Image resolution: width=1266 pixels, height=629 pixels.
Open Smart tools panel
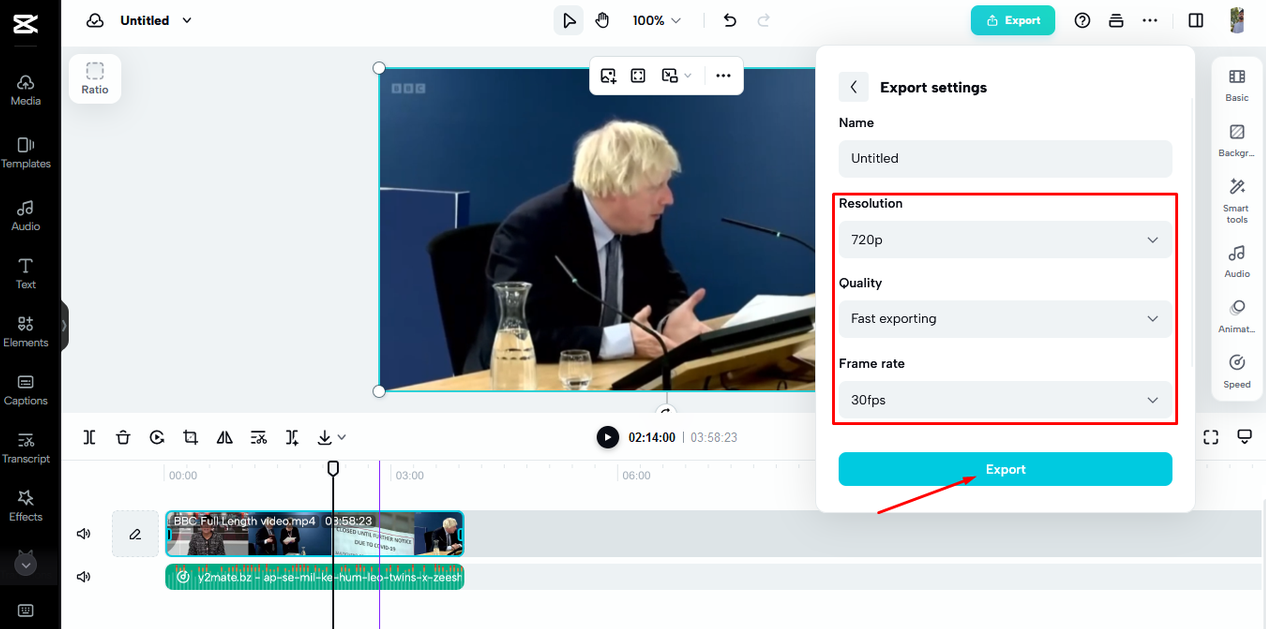tap(1237, 201)
